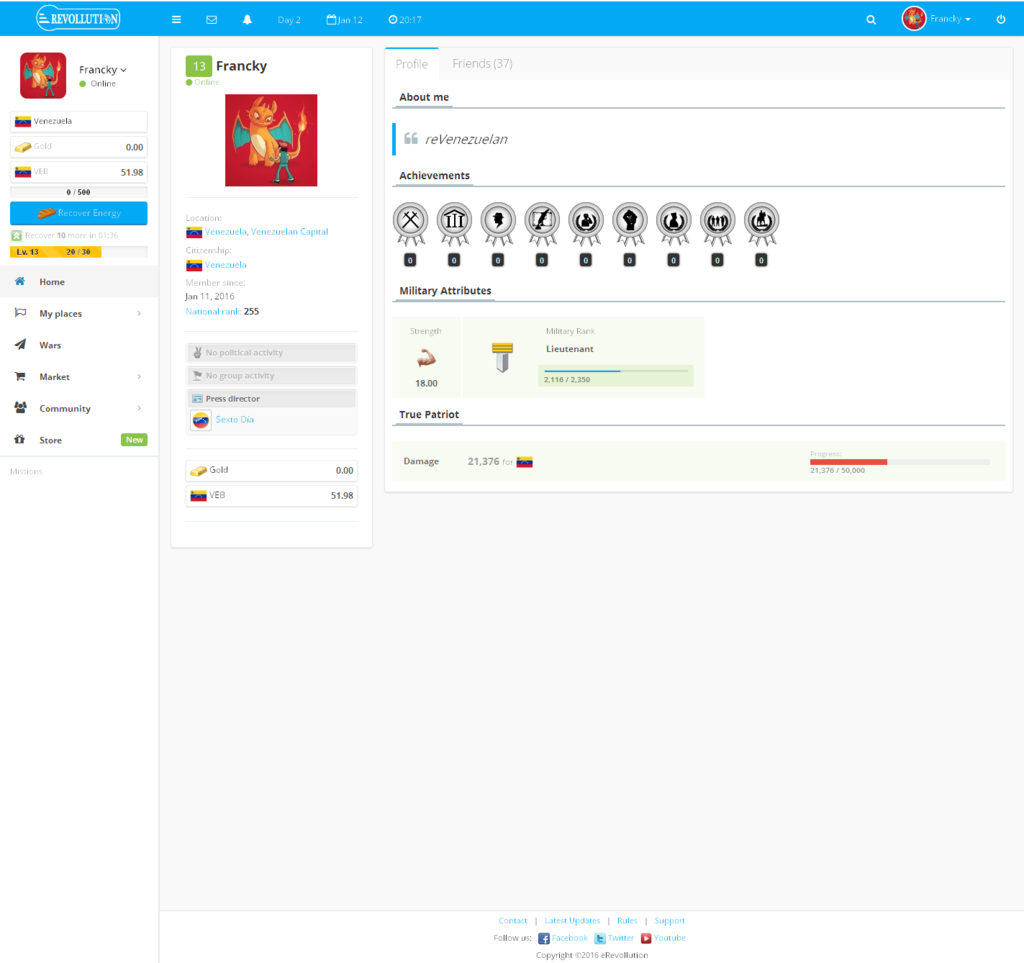Open notifications bell icon
1024x963 pixels.
pyautogui.click(x=247, y=19)
